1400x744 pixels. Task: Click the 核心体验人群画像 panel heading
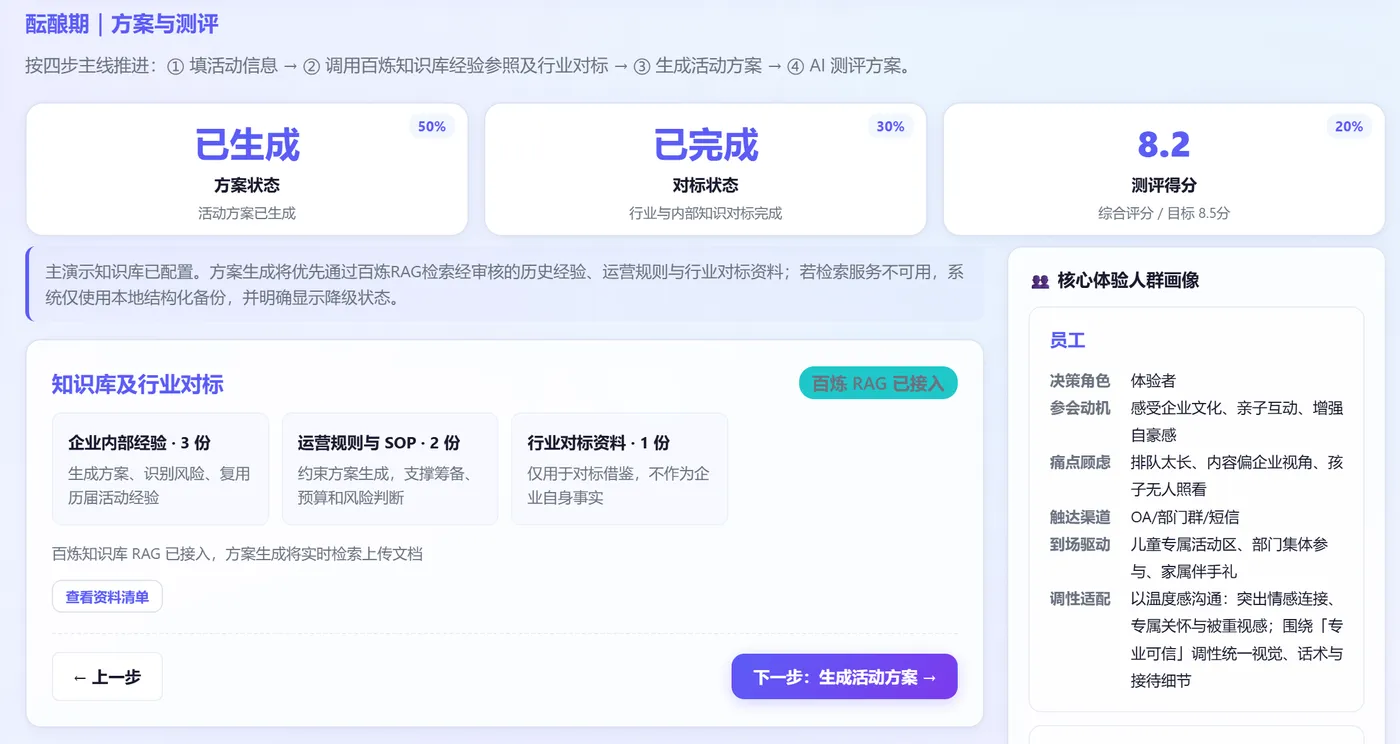click(x=1128, y=281)
